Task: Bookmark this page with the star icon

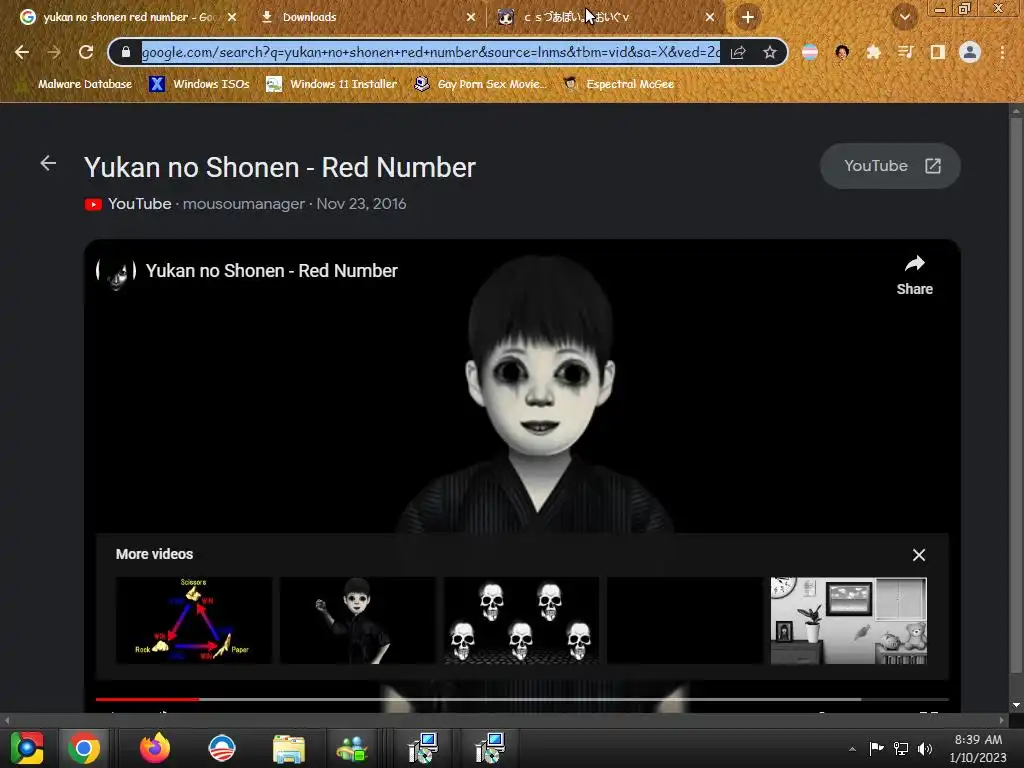Action: click(x=770, y=52)
